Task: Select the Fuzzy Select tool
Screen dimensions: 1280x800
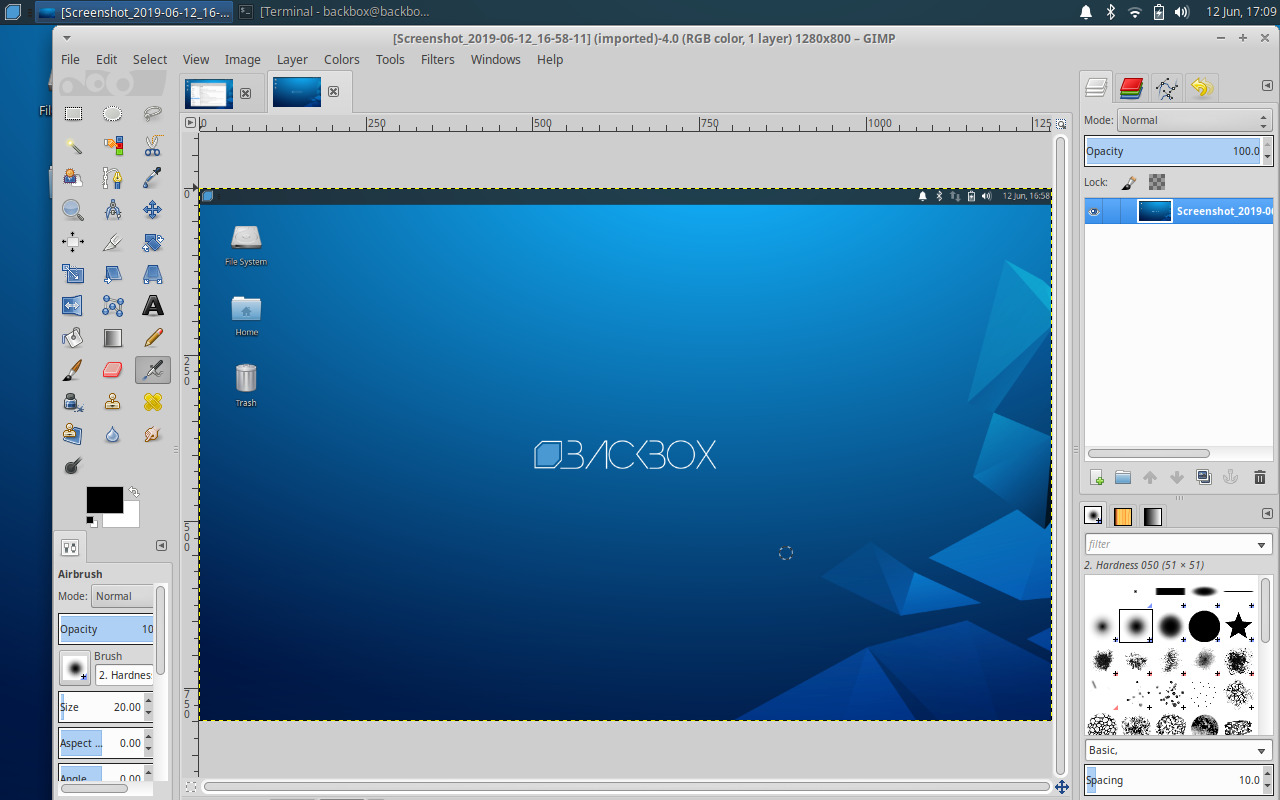Action: (x=73, y=146)
